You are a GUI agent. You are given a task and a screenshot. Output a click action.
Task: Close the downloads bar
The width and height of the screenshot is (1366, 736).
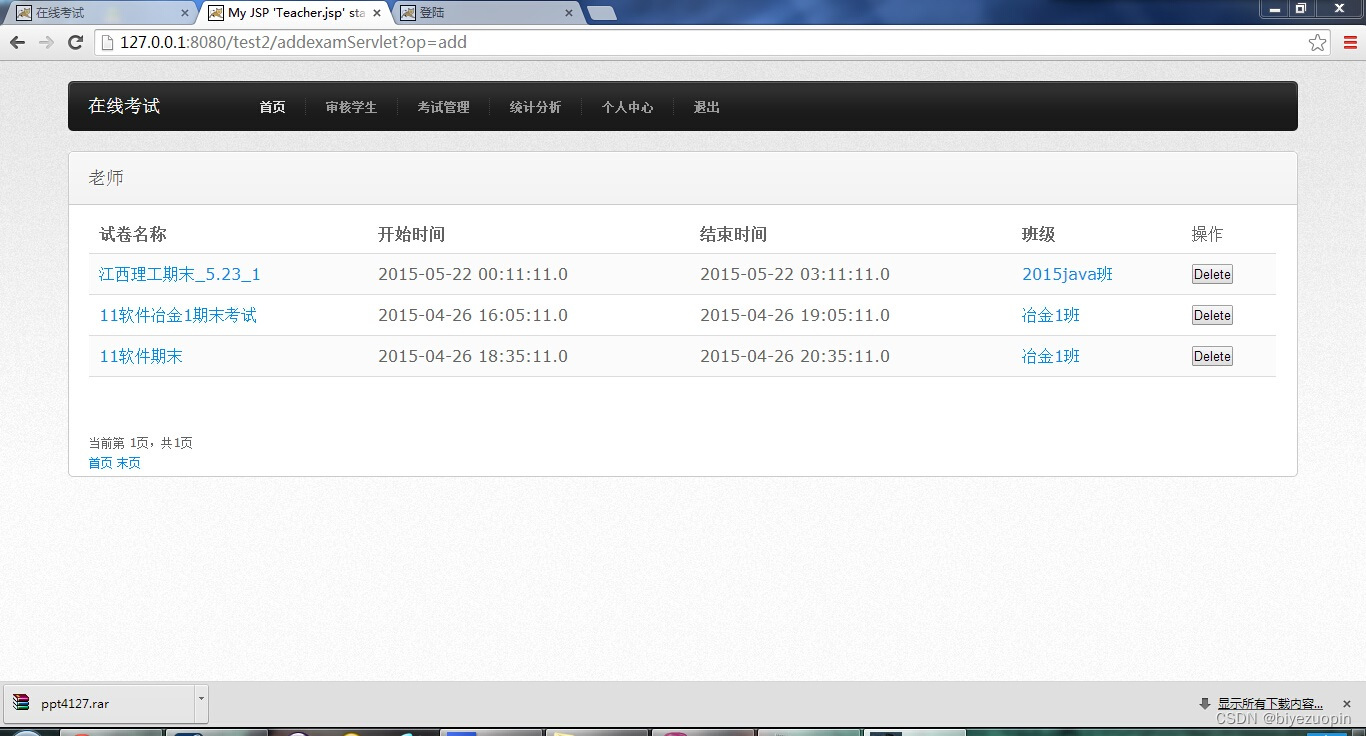click(x=1347, y=704)
